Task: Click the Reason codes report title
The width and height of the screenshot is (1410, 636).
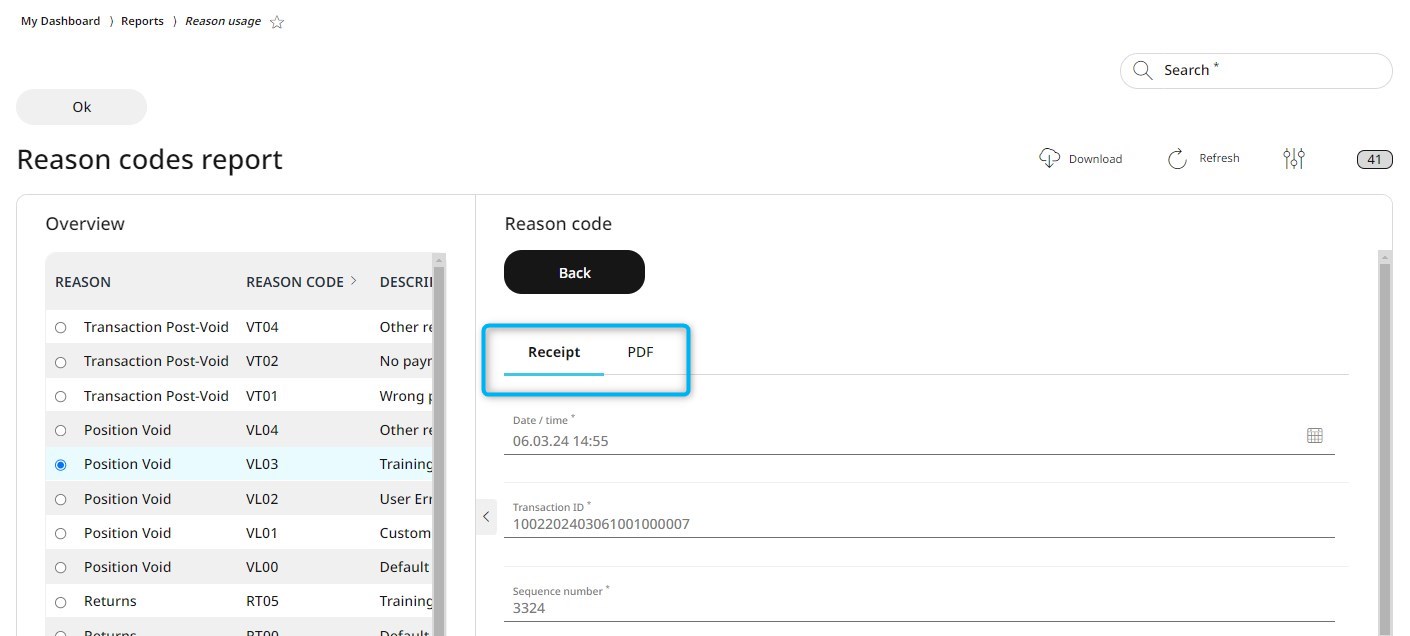Action: (x=150, y=160)
